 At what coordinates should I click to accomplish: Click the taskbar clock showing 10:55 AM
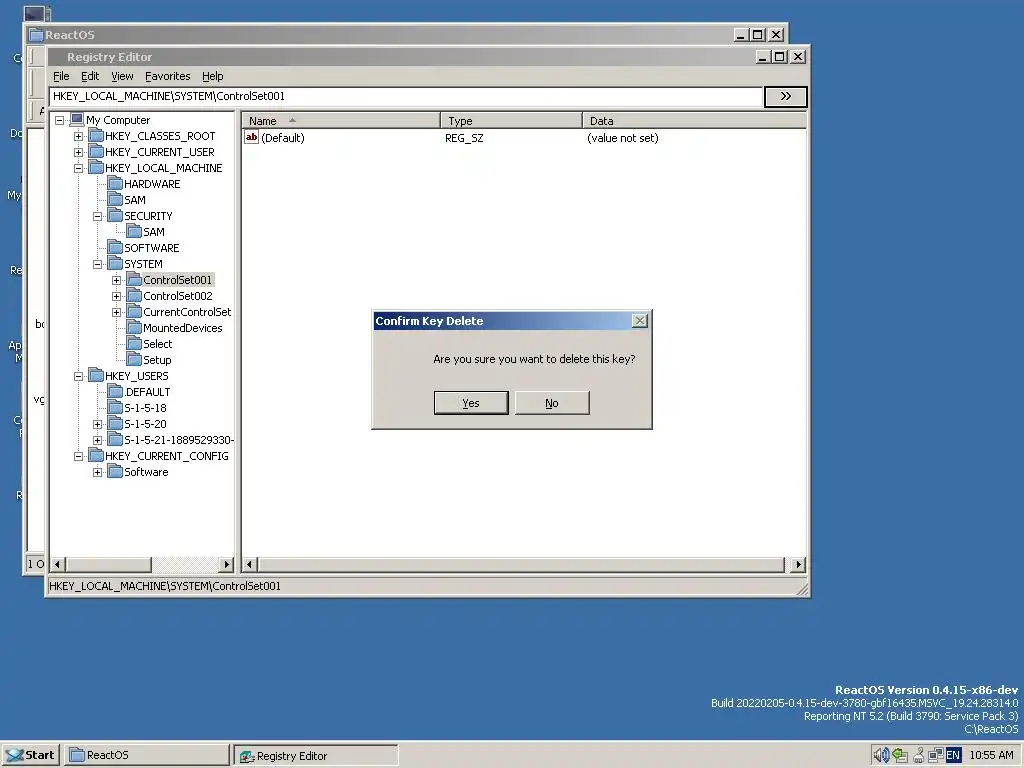click(x=991, y=755)
